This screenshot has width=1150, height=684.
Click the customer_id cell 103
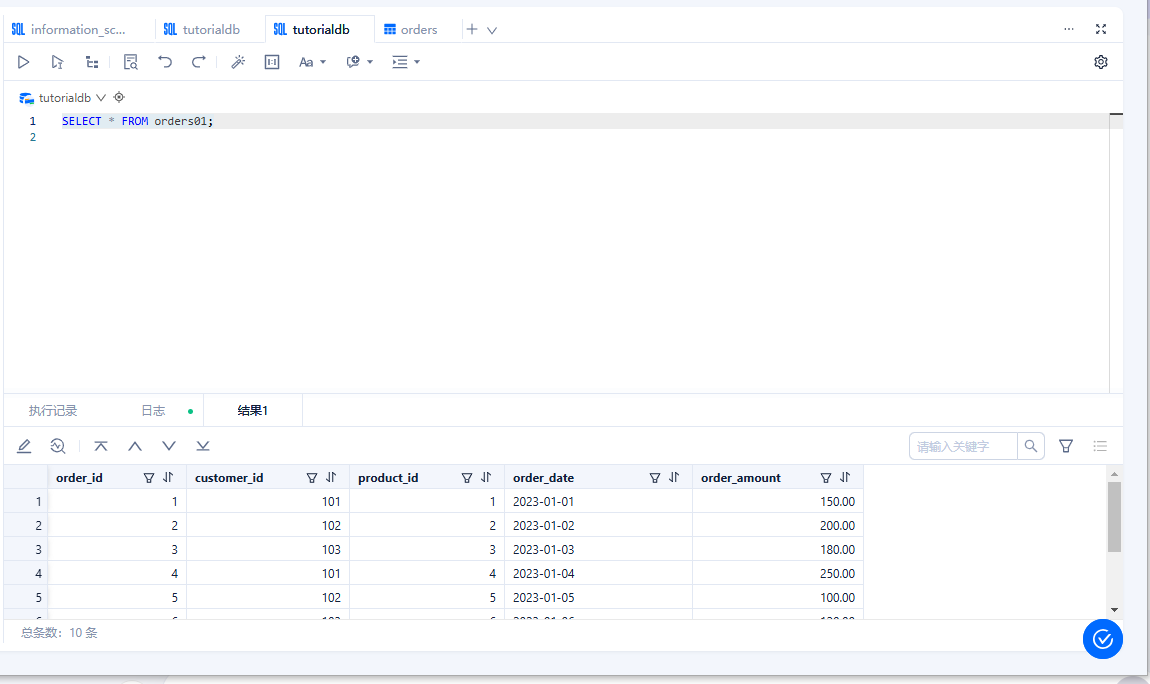(268, 550)
